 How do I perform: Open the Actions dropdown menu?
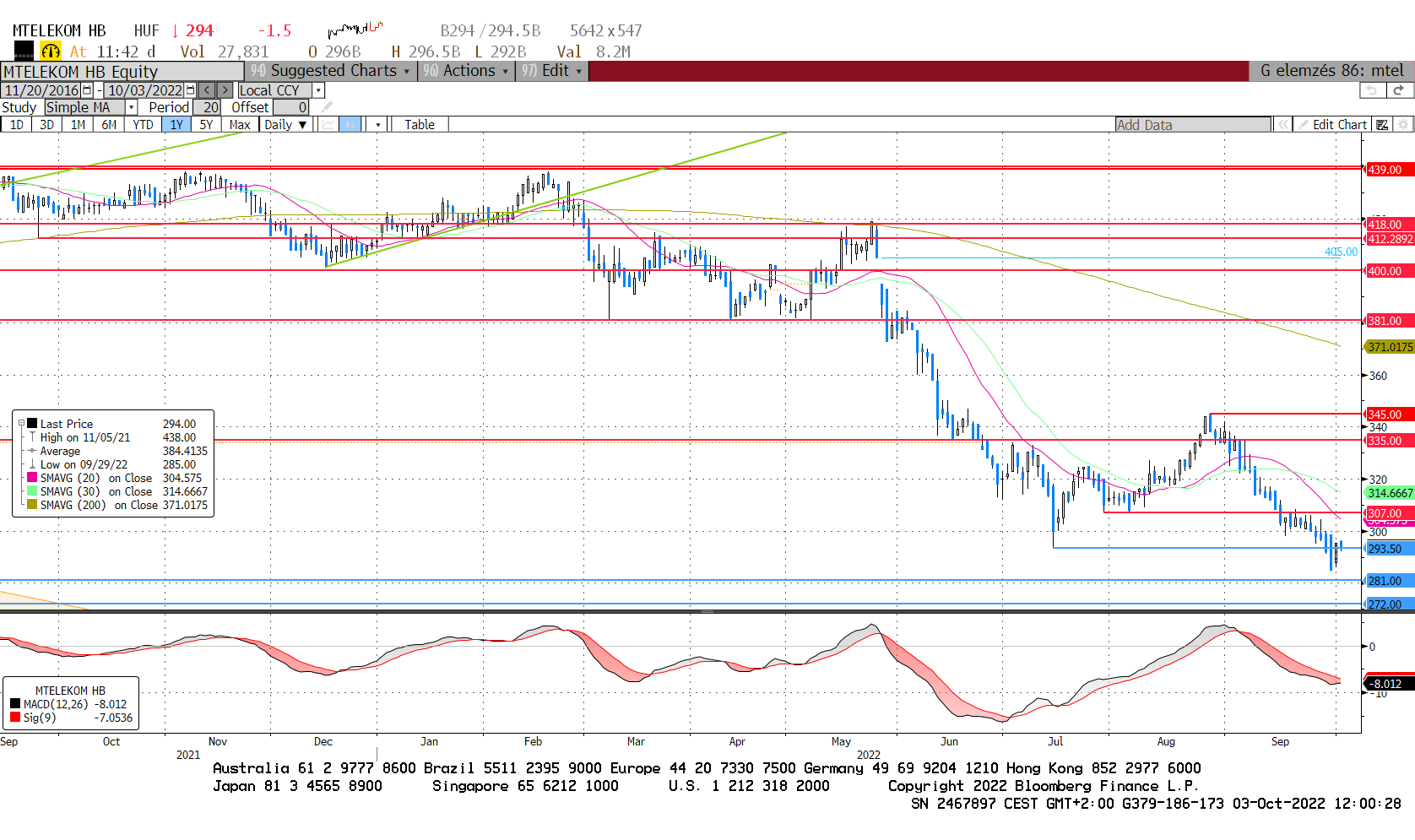[x=466, y=71]
